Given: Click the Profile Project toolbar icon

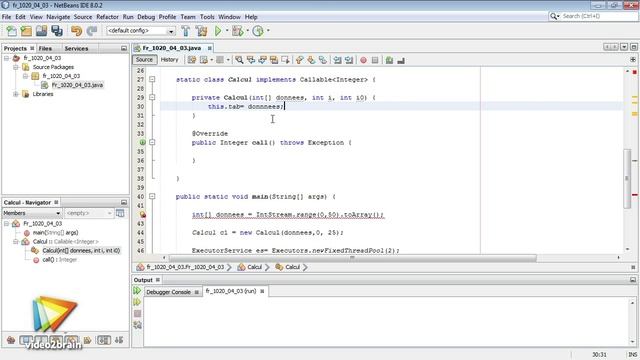Looking at the screenshot, I should (x=258, y=31).
